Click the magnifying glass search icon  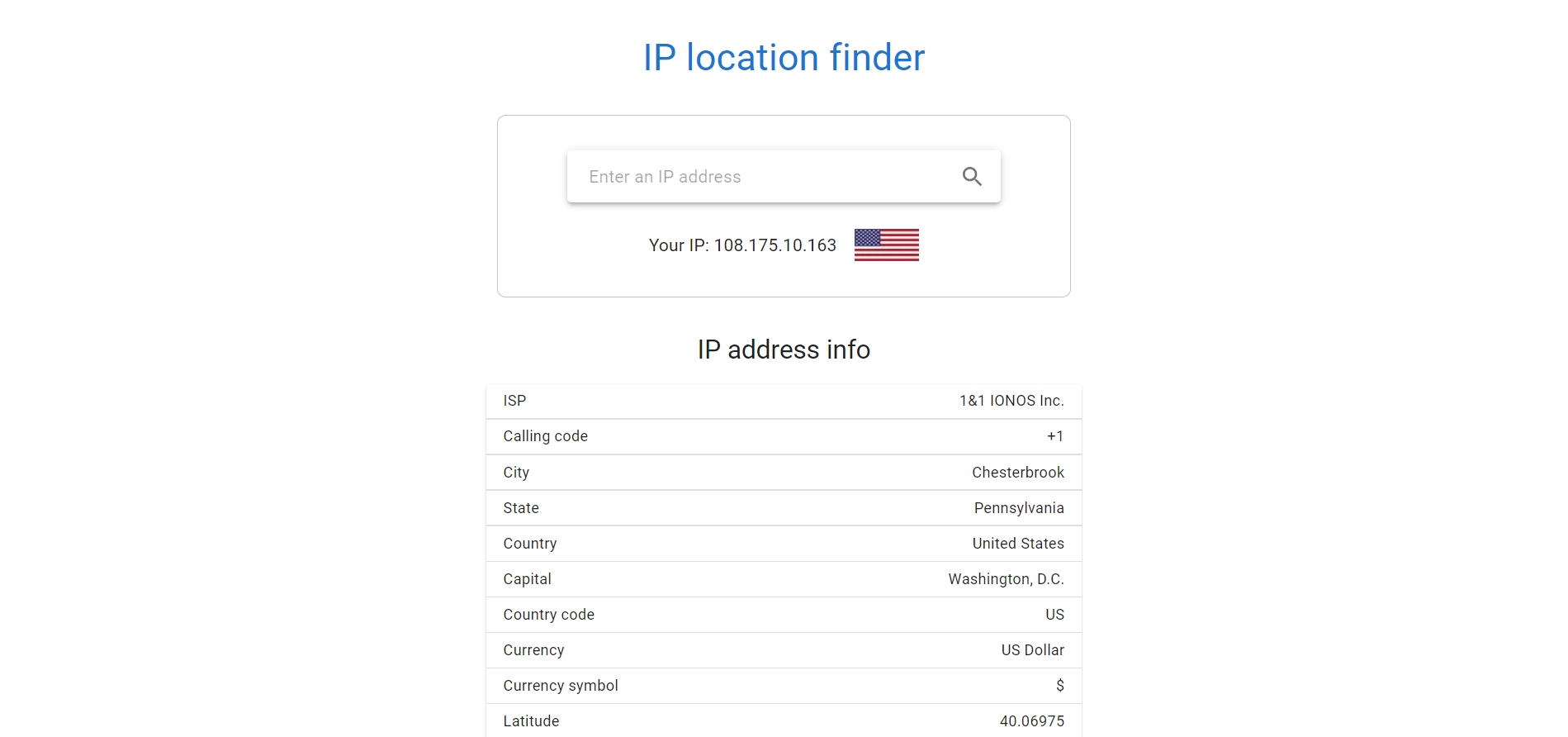pos(972,176)
